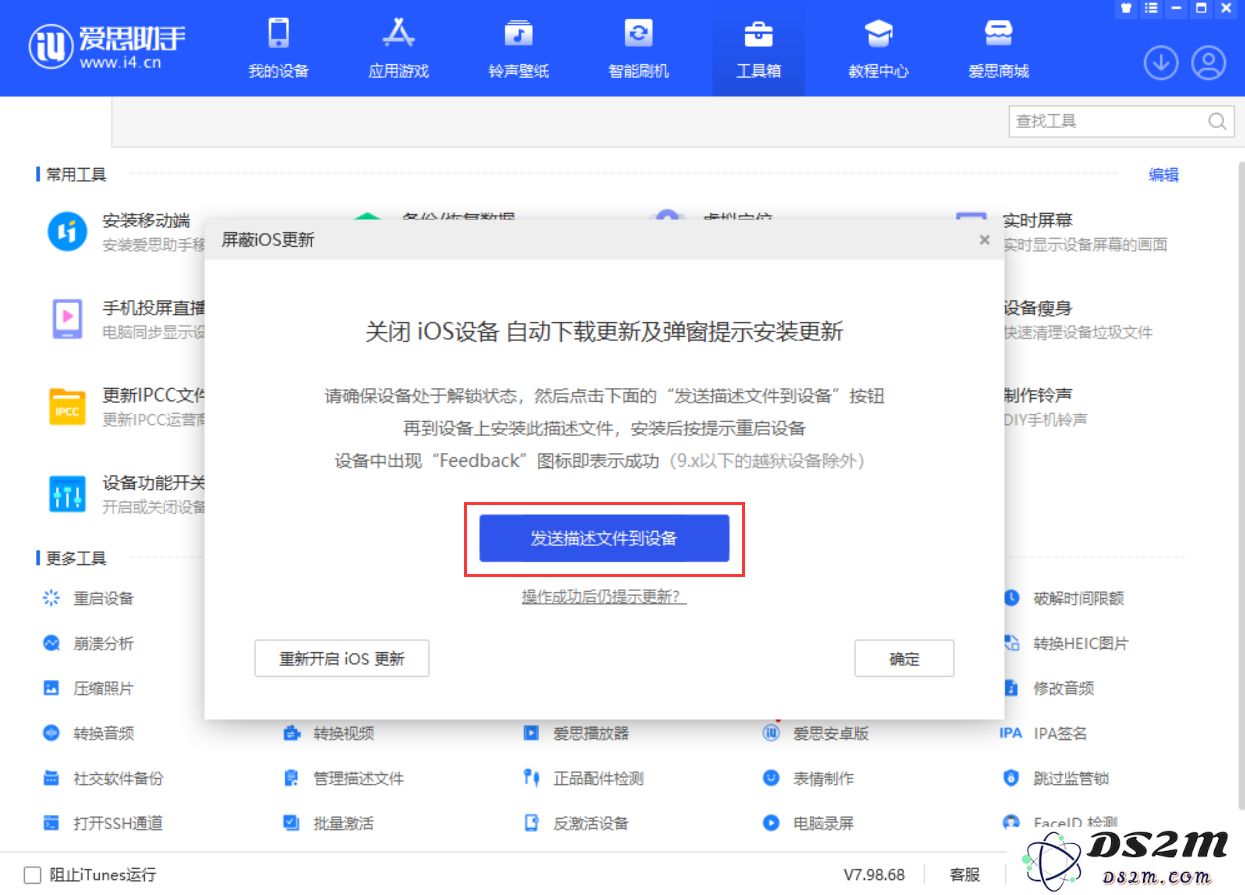Switch to the 应用游戏 tab
The image size is (1245, 895).
[x=399, y=48]
